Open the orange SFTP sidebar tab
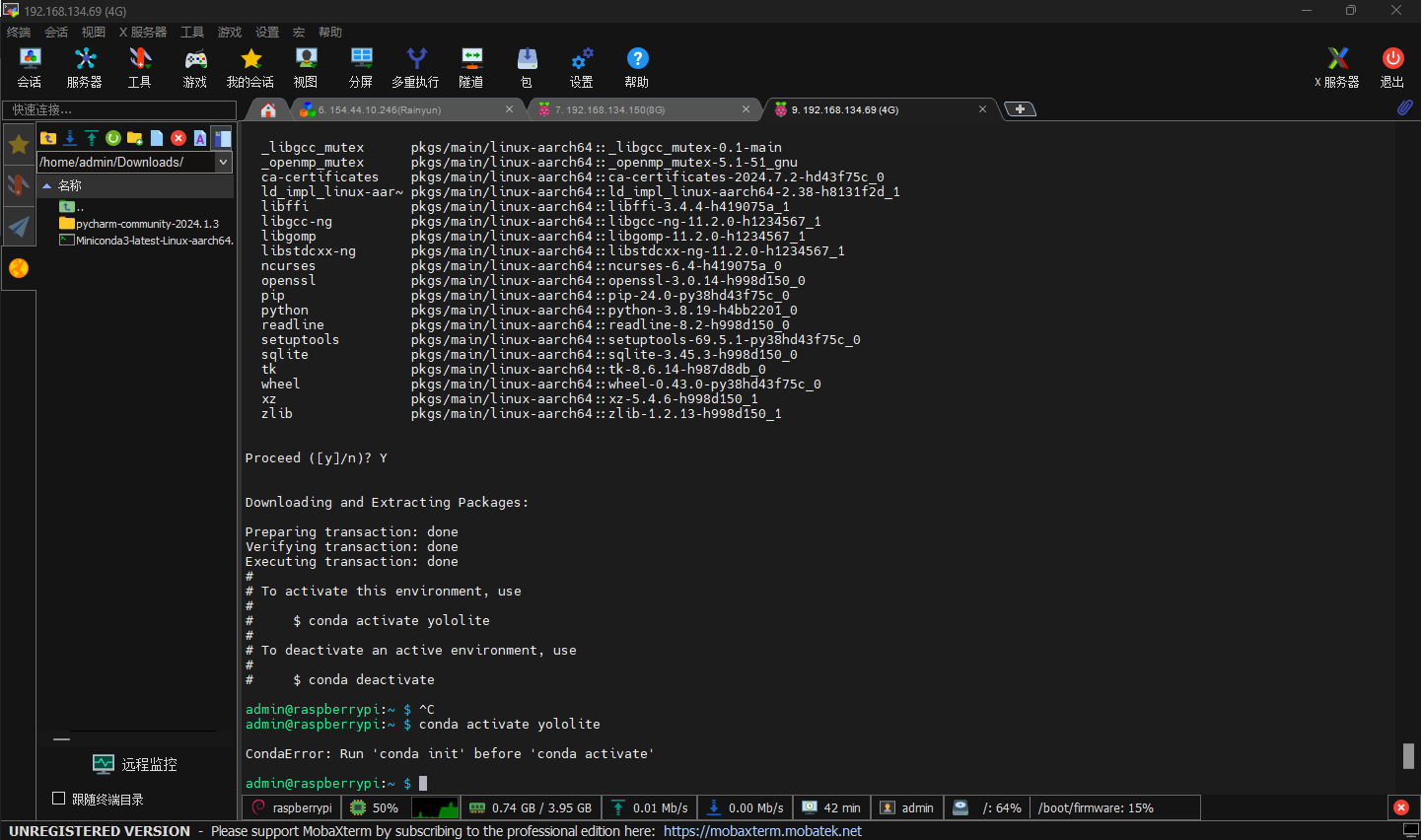 pyautogui.click(x=19, y=268)
